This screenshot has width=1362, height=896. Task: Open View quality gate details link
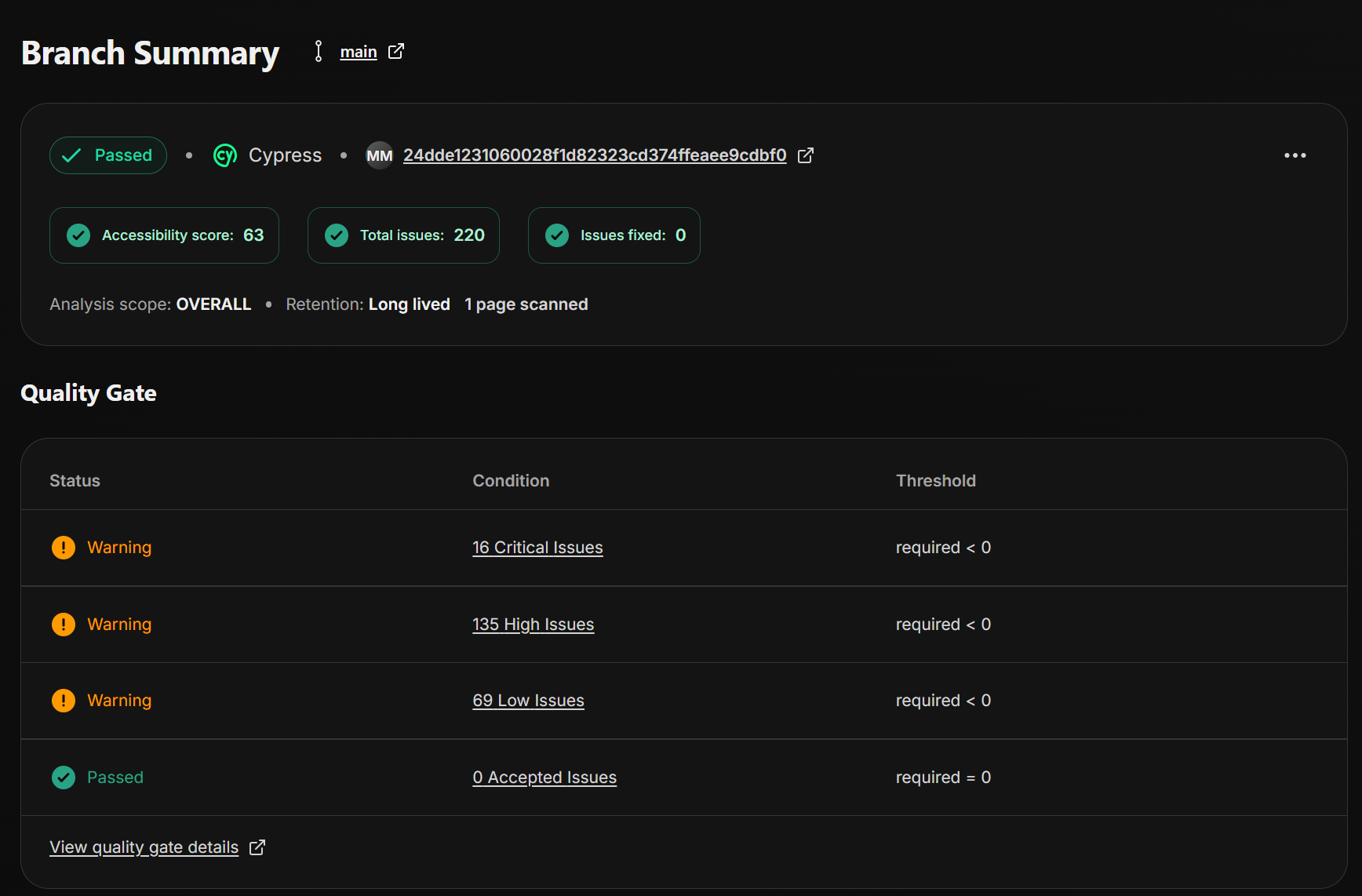[144, 847]
